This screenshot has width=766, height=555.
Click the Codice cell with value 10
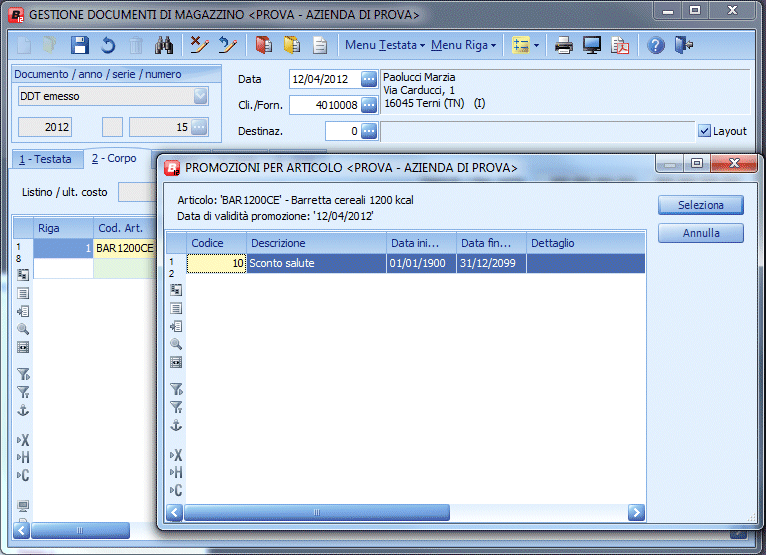pos(216,263)
